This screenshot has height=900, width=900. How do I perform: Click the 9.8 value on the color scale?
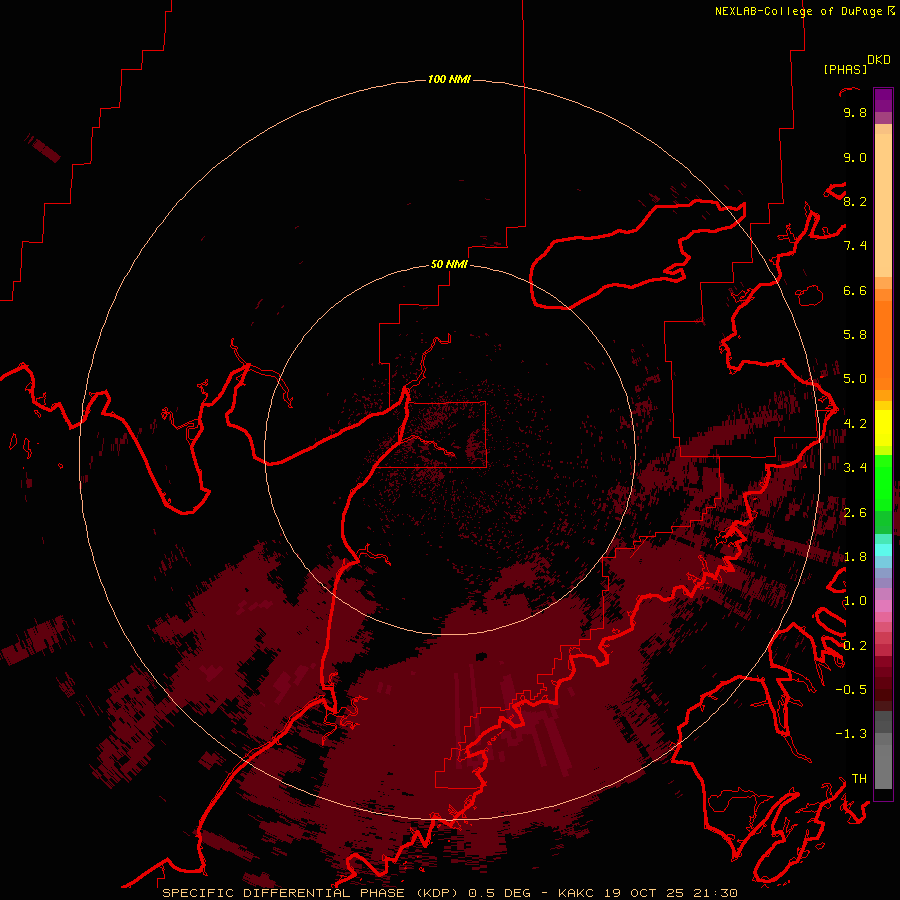pyautogui.click(x=855, y=112)
